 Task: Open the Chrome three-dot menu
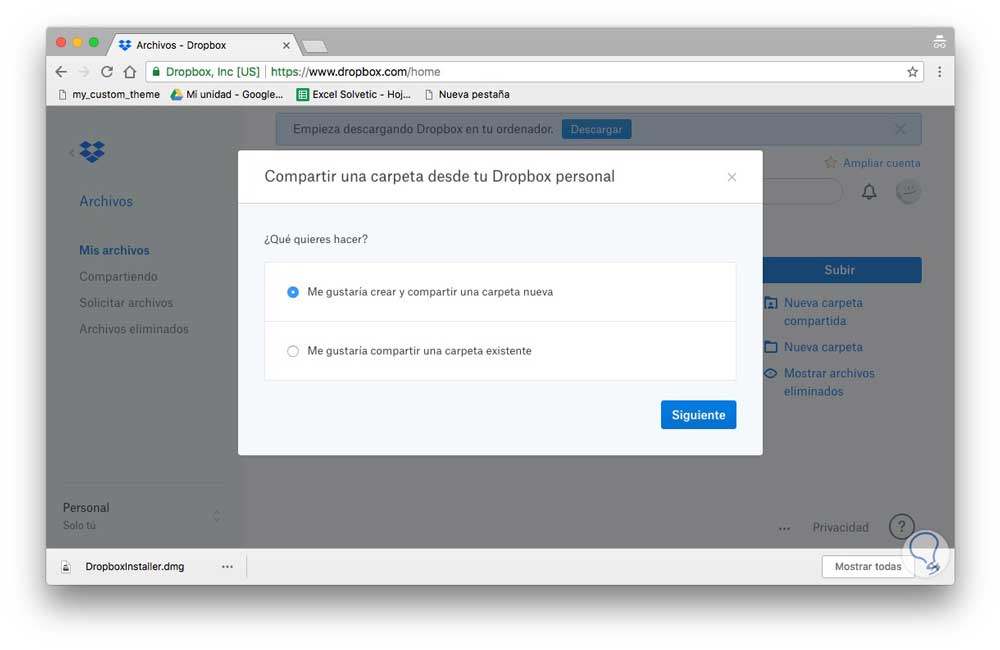pyautogui.click(x=939, y=71)
